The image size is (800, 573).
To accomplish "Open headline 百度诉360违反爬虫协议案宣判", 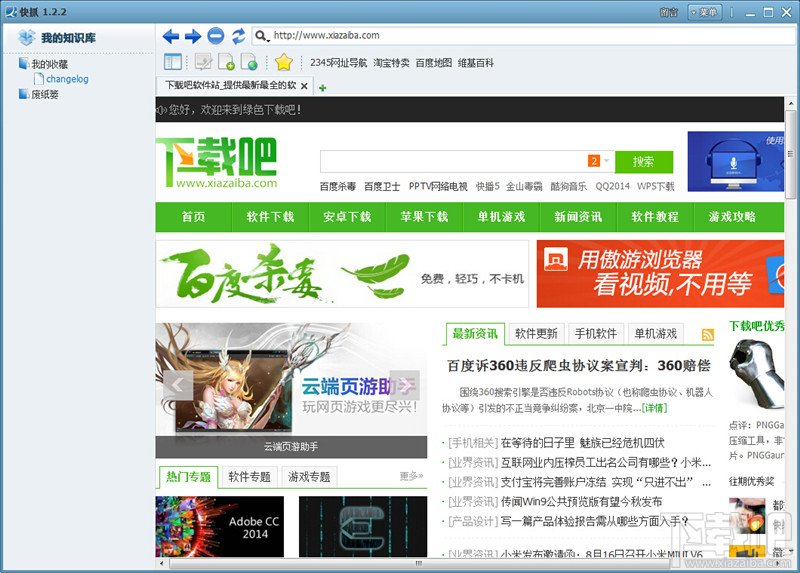I will [x=579, y=366].
